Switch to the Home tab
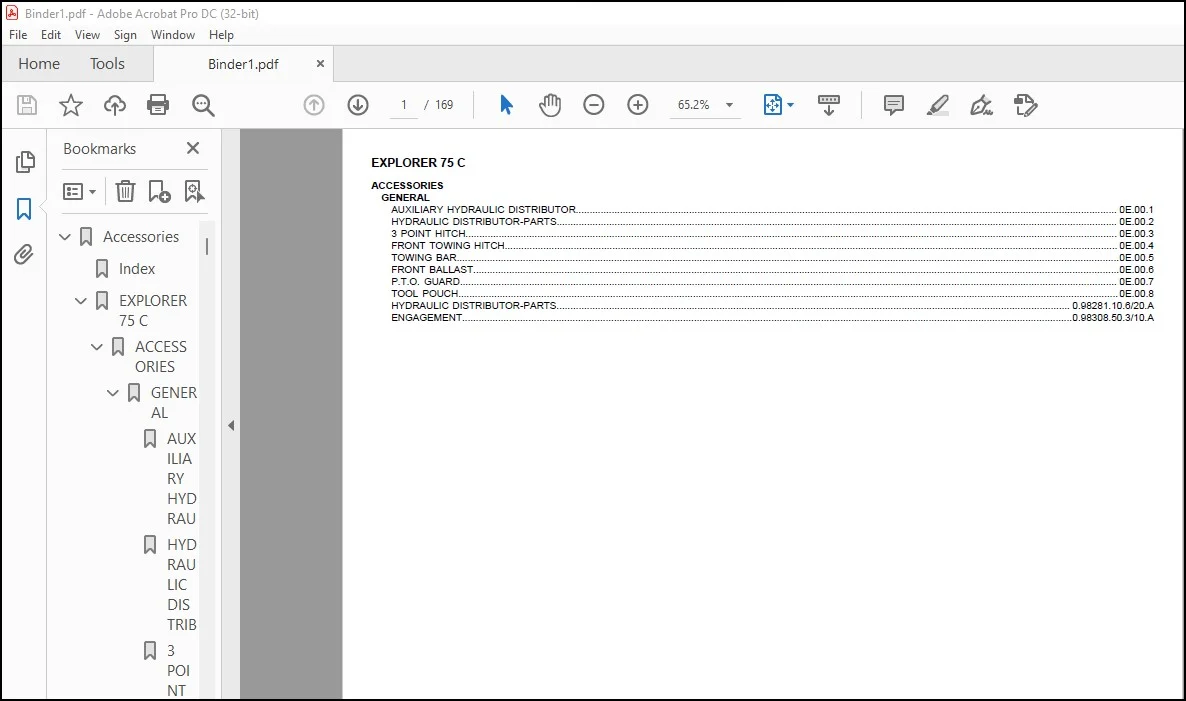 [x=39, y=64]
